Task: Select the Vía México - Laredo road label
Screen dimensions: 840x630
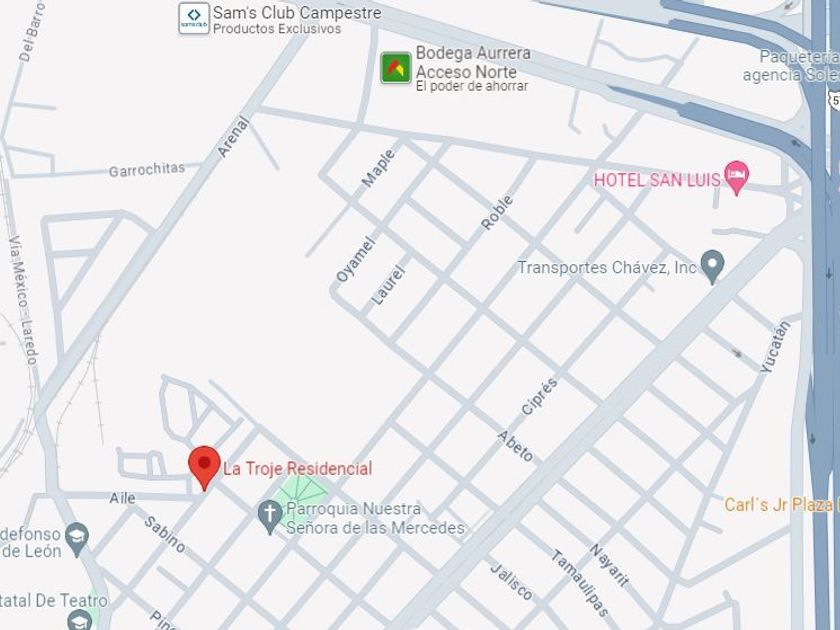Action: click(24, 300)
